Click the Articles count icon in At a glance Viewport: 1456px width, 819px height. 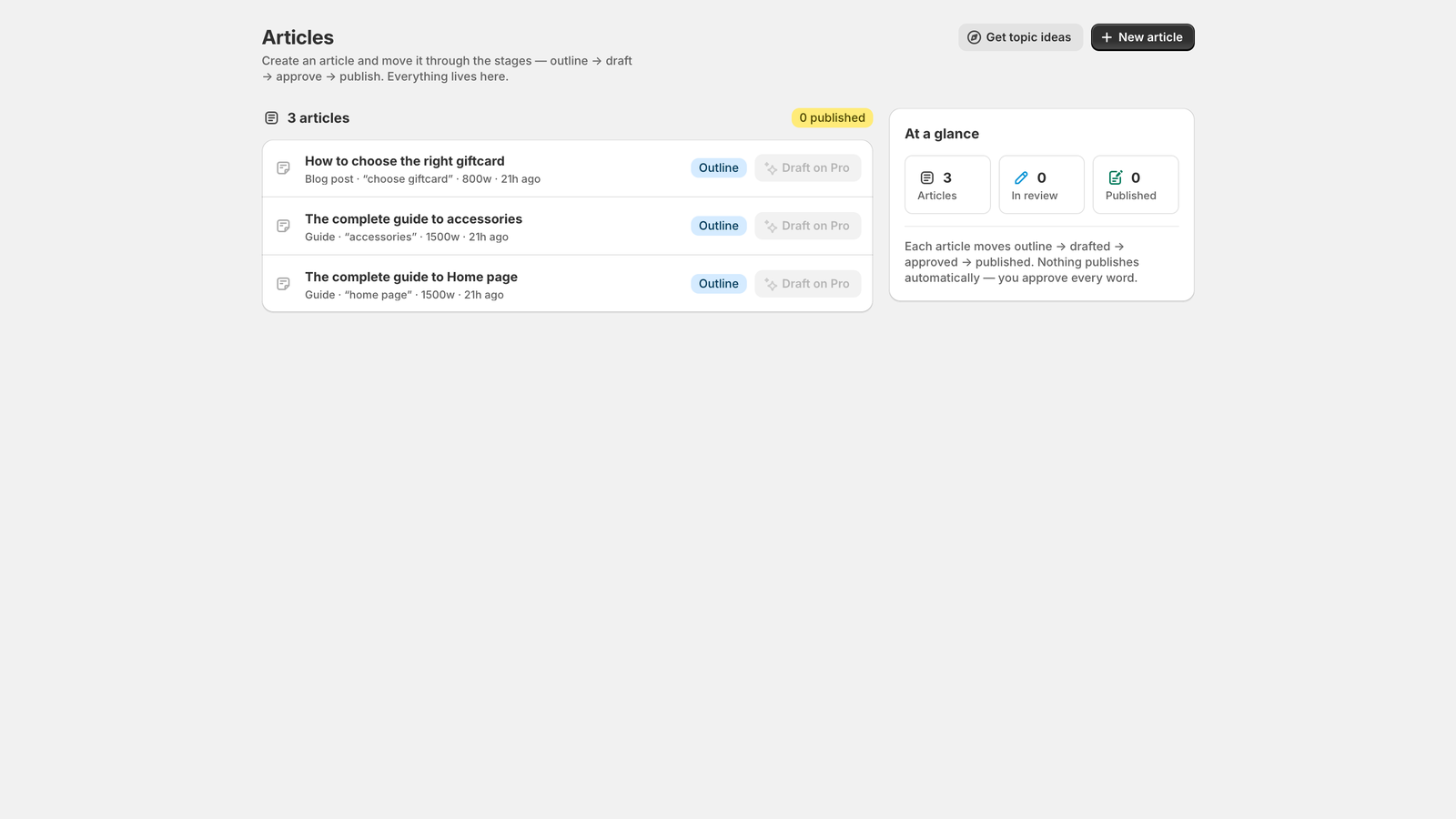click(x=927, y=178)
